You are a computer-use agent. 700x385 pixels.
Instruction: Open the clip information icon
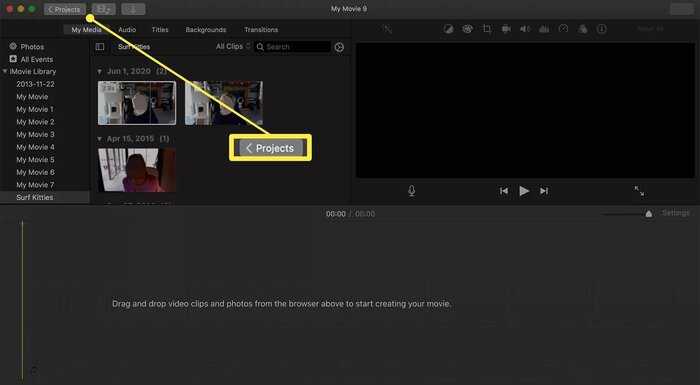point(602,29)
